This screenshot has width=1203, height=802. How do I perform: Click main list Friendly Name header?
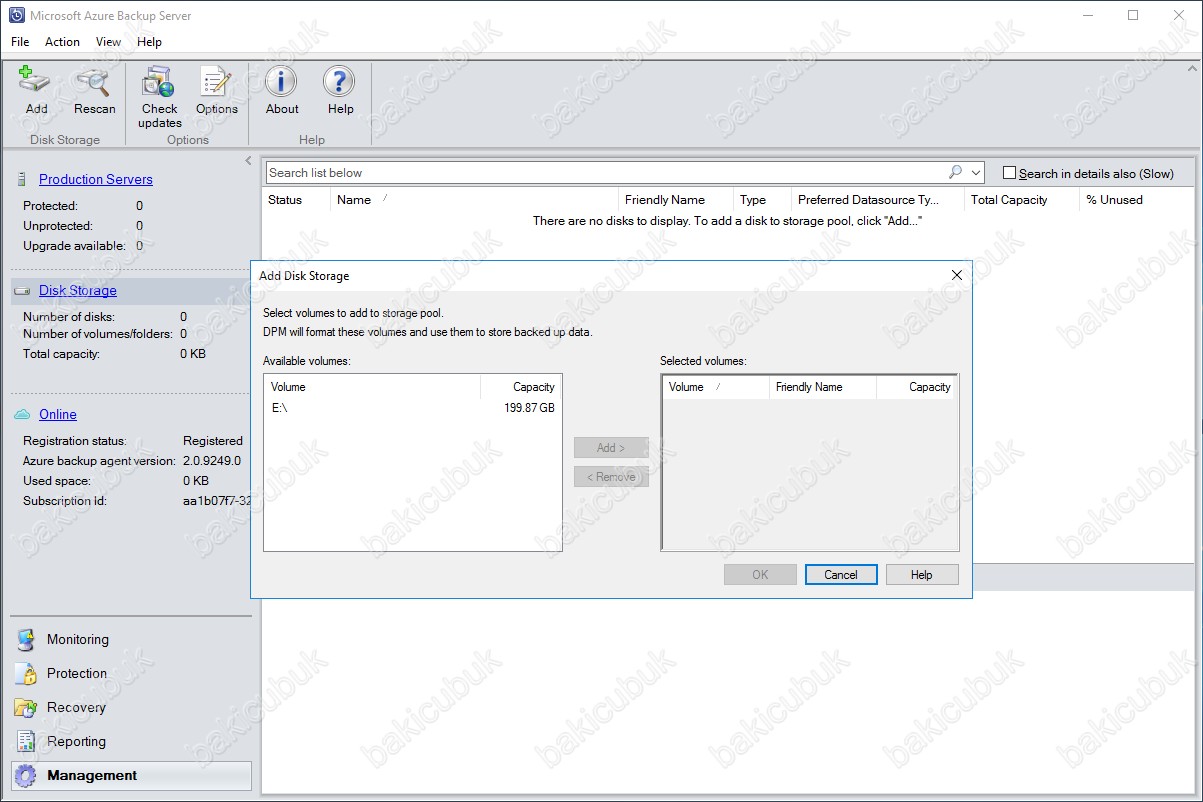coord(675,200)
